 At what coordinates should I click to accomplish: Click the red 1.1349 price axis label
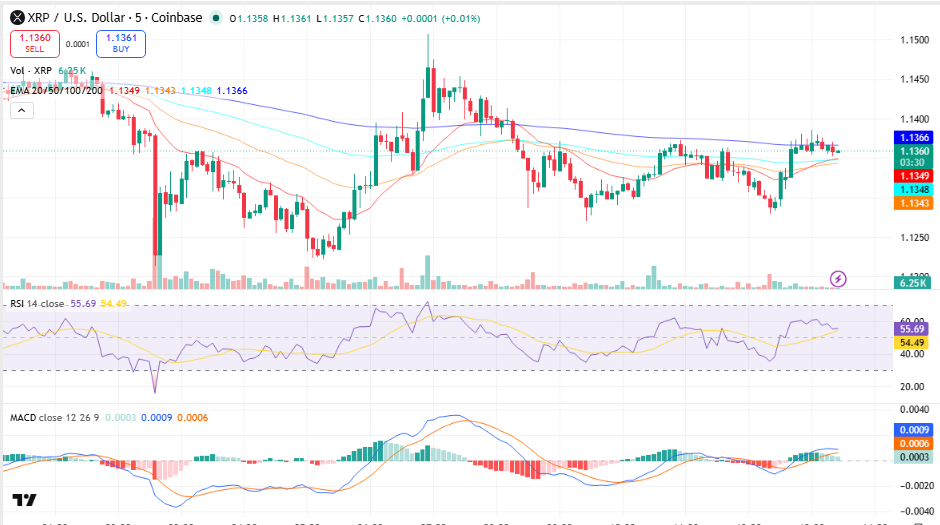point(914,176)
